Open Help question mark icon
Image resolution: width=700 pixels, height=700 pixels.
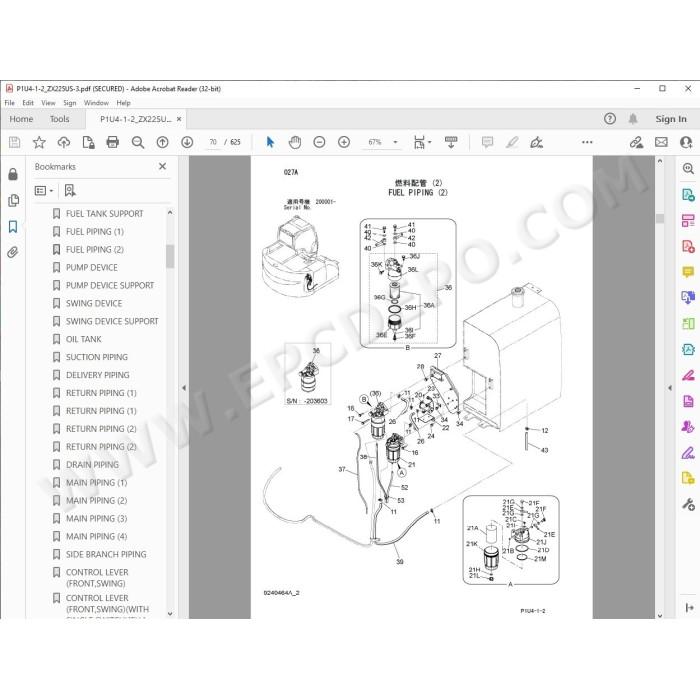coord(609,119)
